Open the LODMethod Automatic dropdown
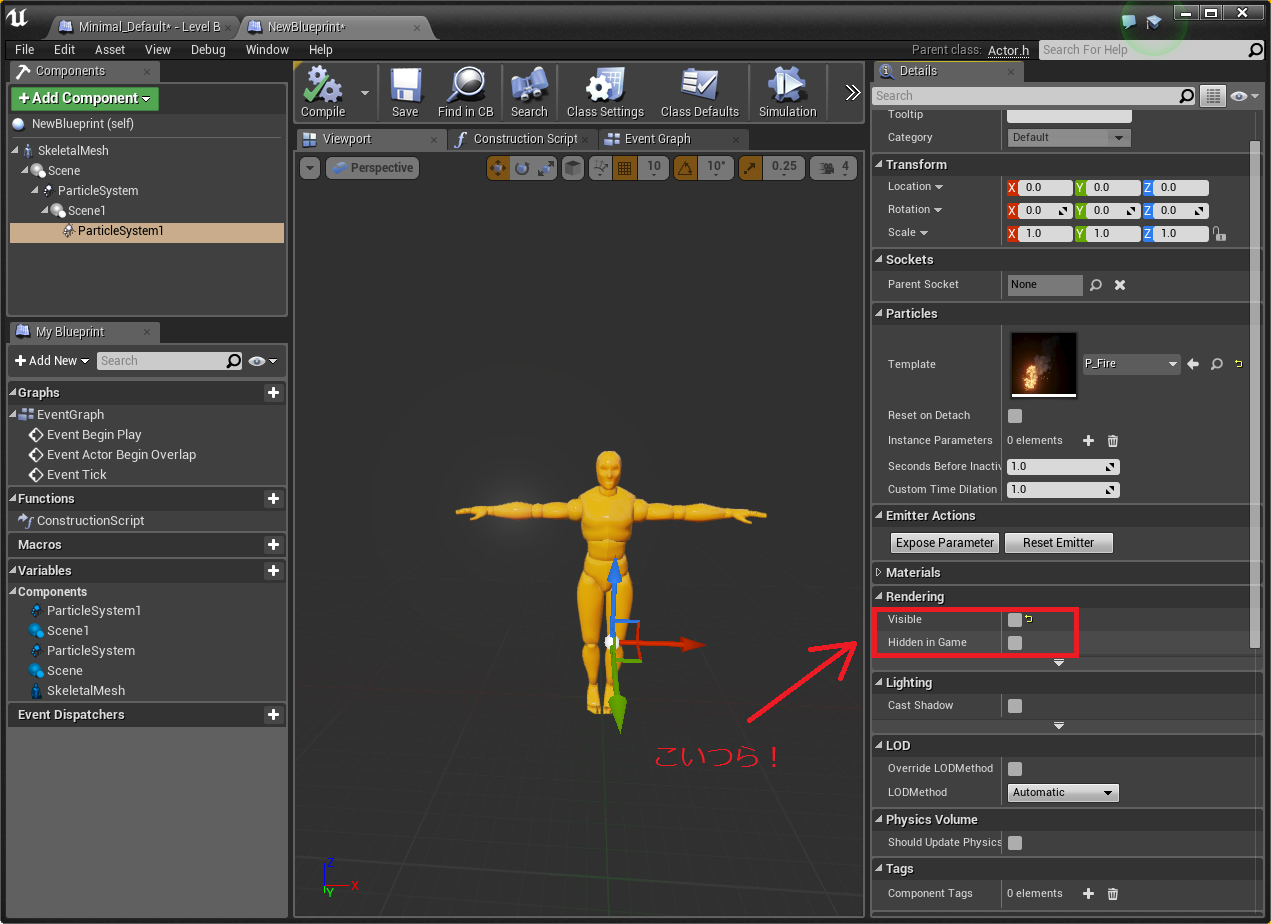This screenshot has height=924, width=1271. pyautogui.click(x=1062, y=793)
